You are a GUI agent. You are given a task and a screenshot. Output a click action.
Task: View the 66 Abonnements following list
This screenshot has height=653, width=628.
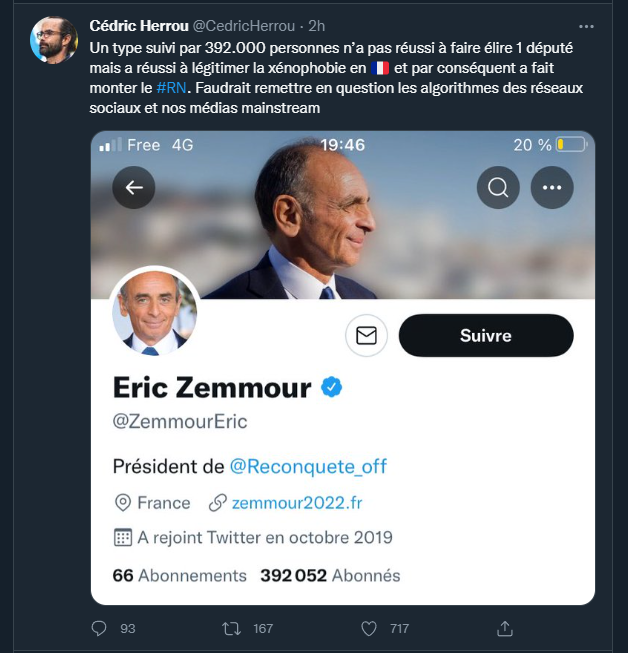pyautogui.click(x=179, y=575)
